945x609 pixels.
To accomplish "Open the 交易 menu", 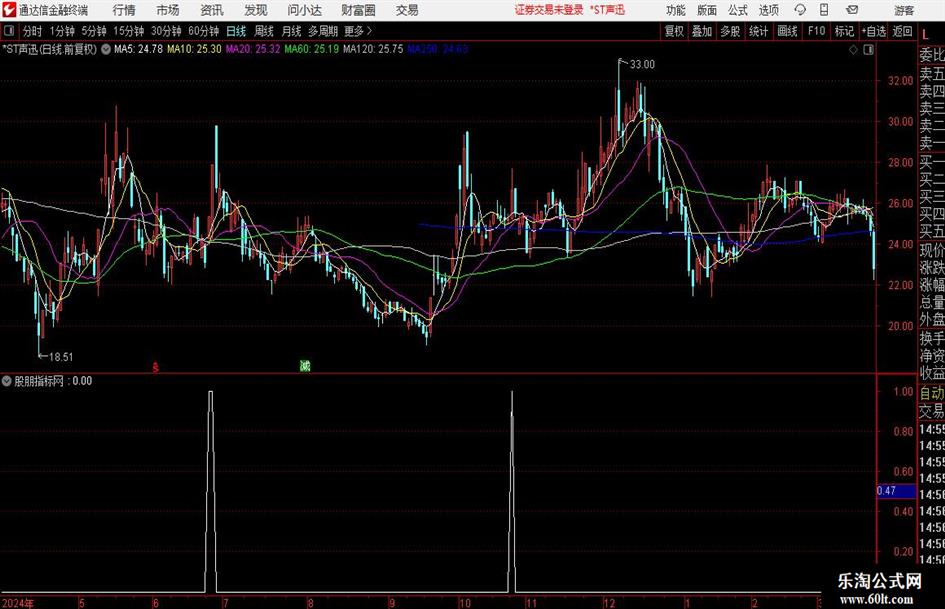I will (407, 10).
